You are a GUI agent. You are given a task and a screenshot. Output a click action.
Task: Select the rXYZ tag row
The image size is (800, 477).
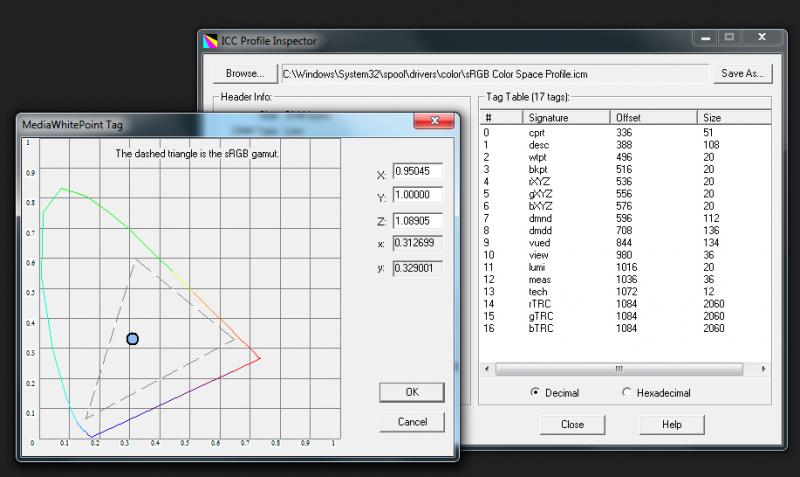tap(626, 182)
